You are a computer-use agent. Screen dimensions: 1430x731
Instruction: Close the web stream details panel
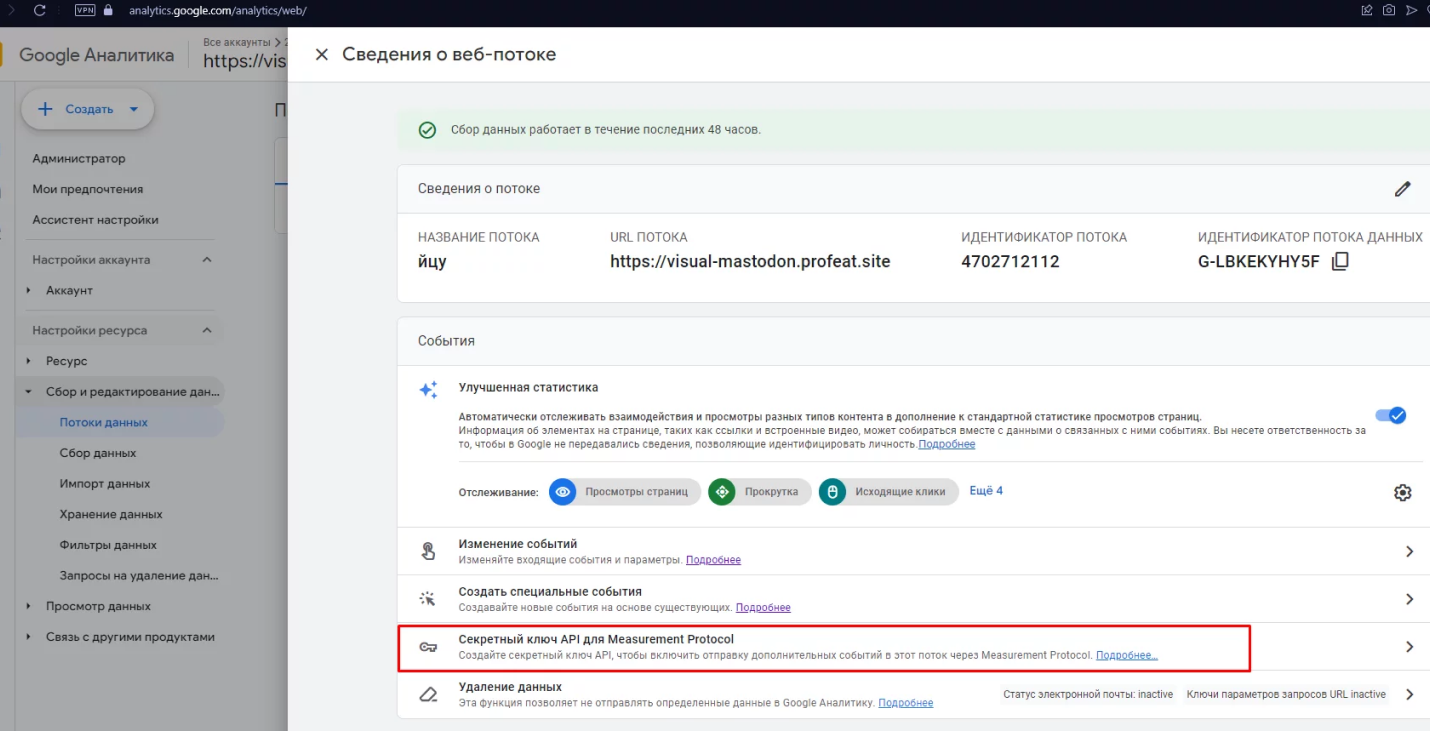(321, 55)
